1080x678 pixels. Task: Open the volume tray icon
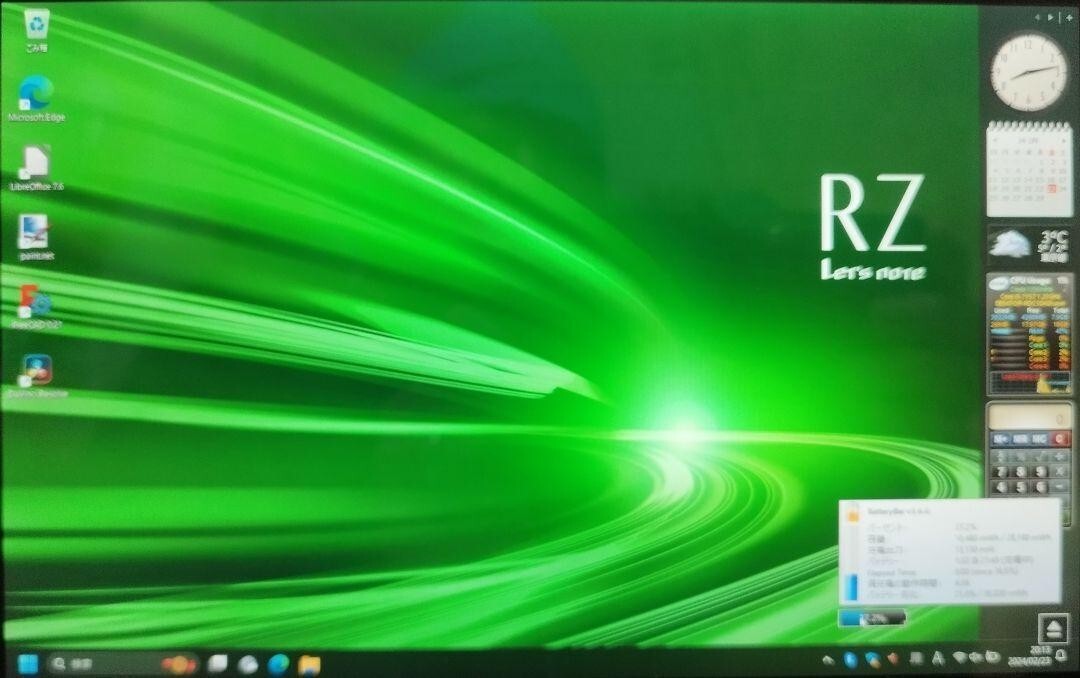[x=975, y=658]
